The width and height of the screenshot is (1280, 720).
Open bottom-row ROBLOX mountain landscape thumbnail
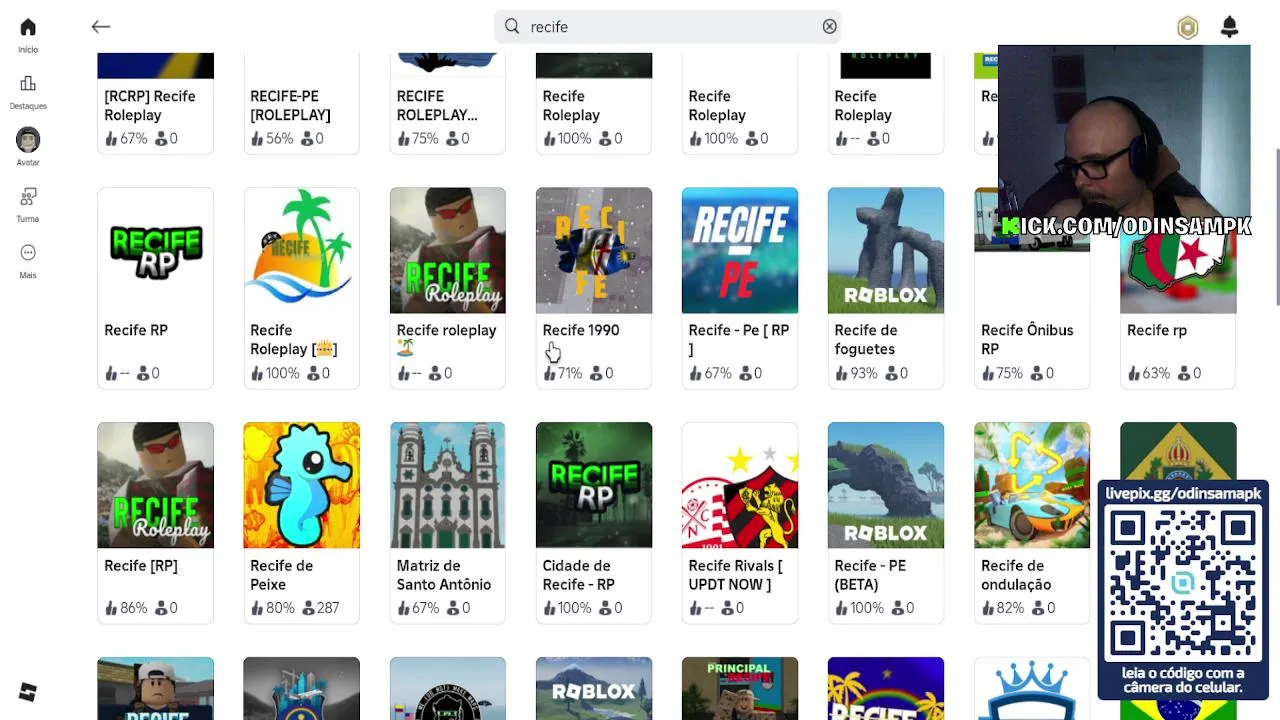[594, 688]
